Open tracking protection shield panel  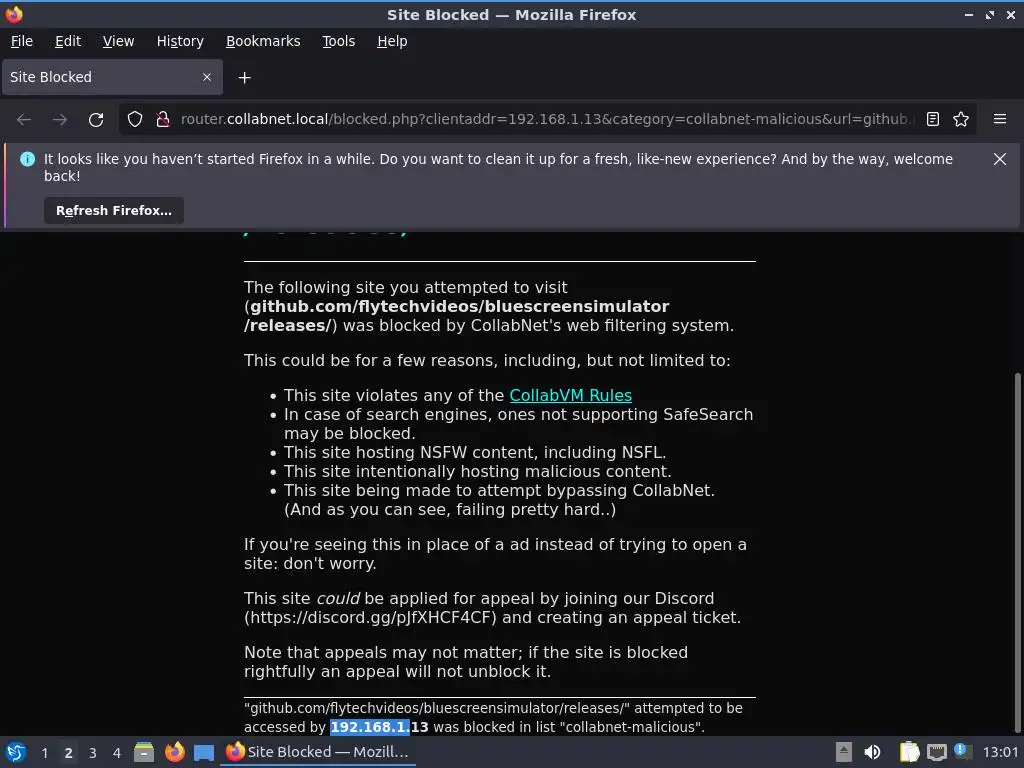[x=135, y=120]
